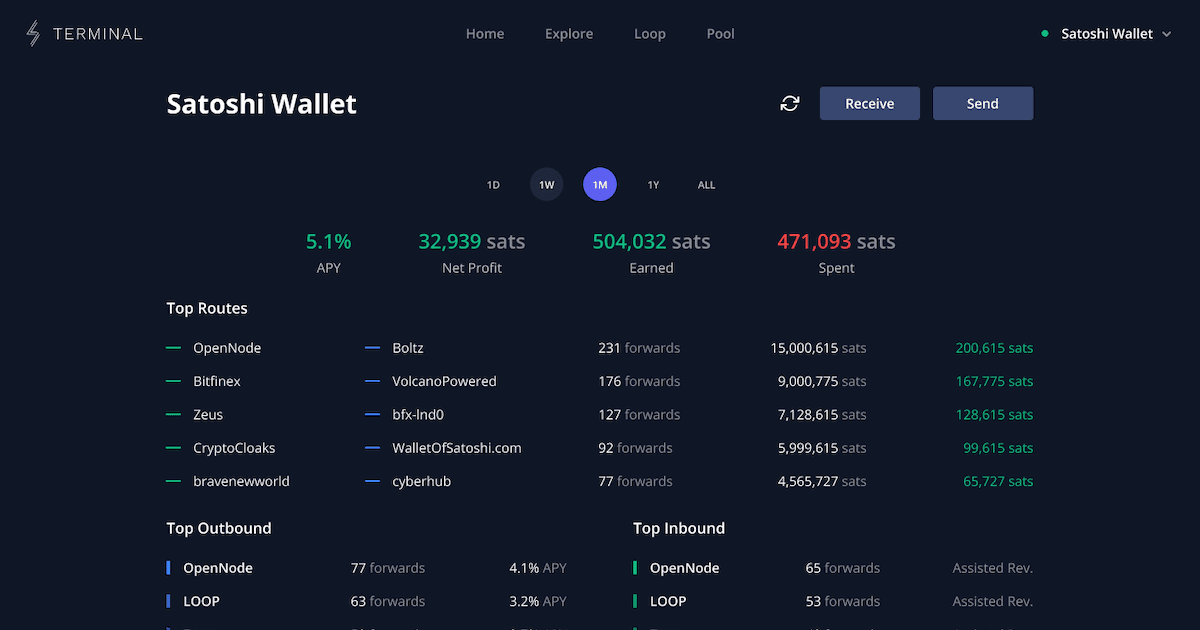Screen dimensions: 1200x630
Task: Select OpenNode in Top Inbound
Action: click(684, 568)
